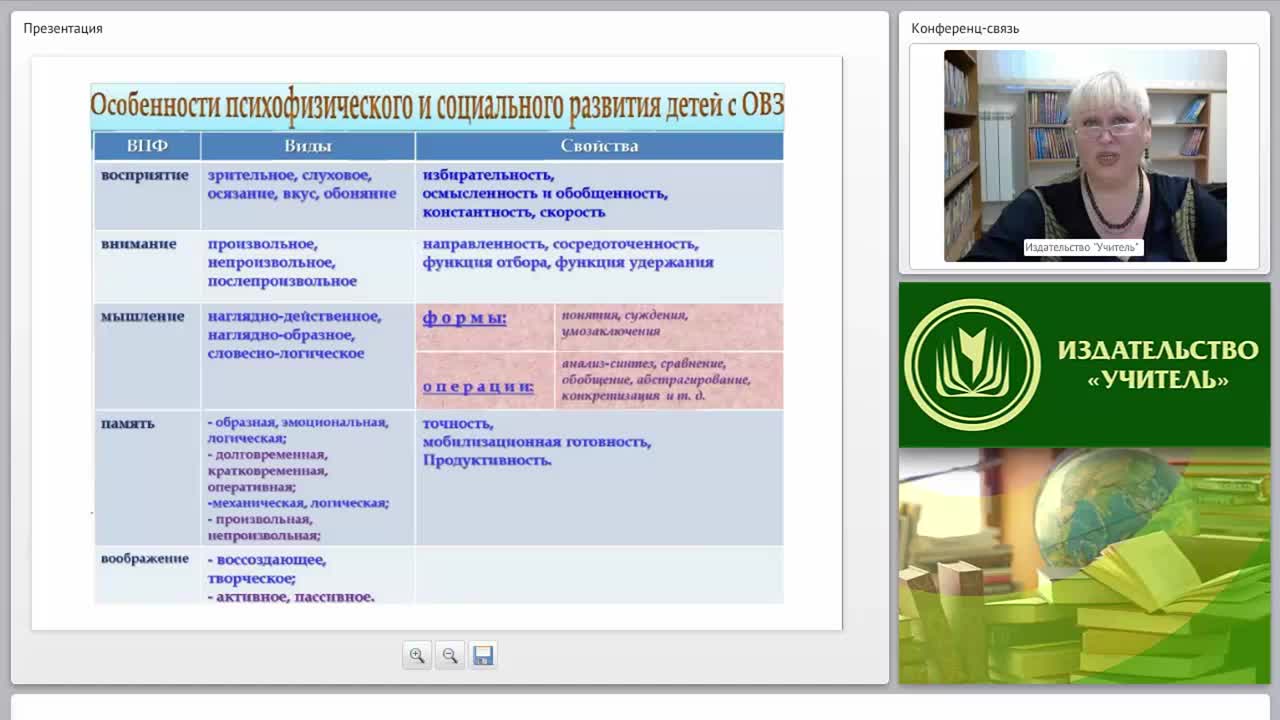
Task: Click the presenter's webcam video
Action: [1085, 156]
